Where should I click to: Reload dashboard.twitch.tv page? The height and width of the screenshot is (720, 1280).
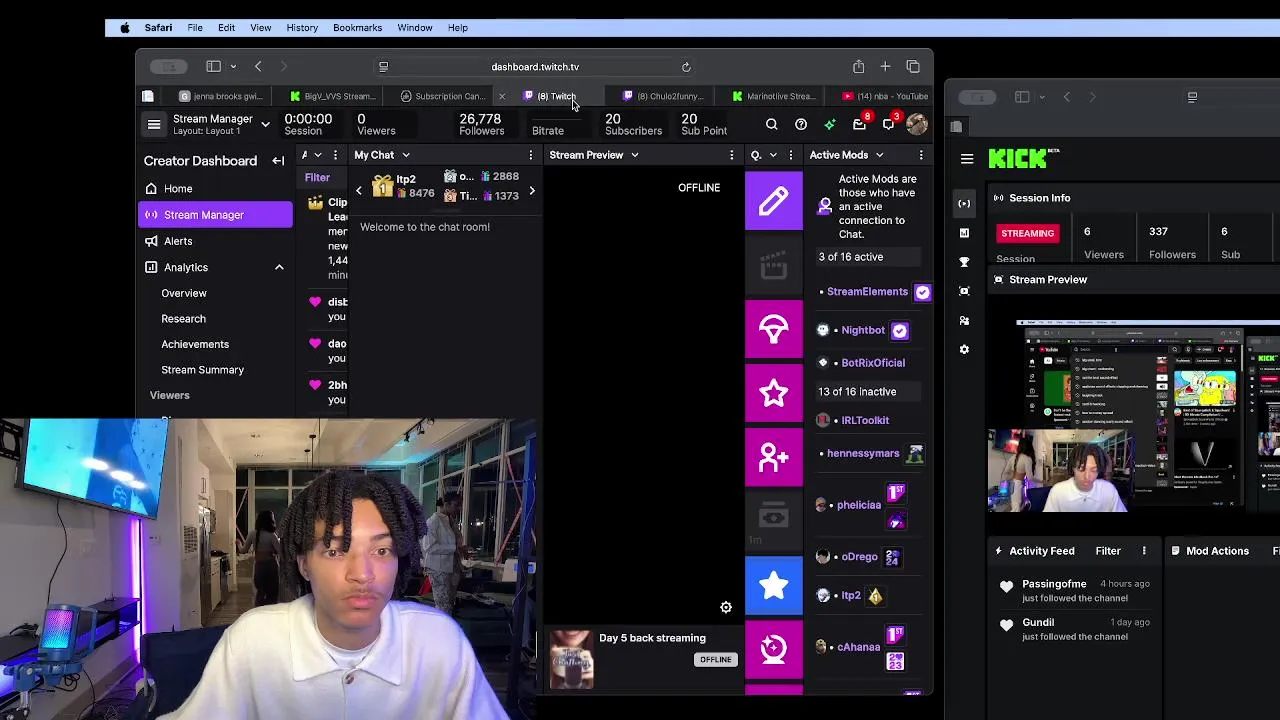[x=686, y=67]
